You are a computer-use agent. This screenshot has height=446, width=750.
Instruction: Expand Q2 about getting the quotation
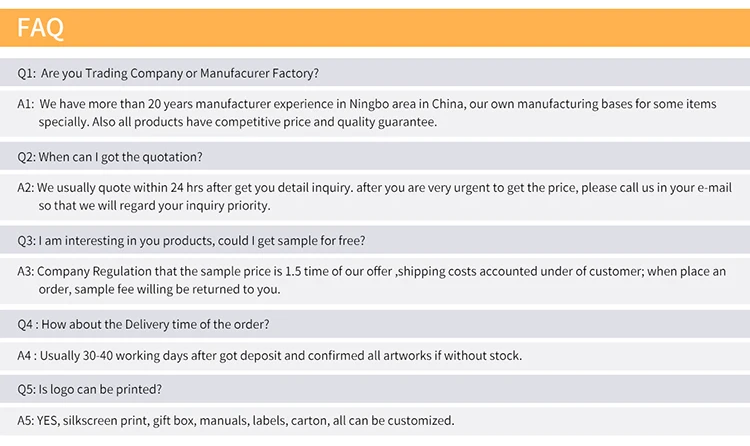(x=110, y=156)
